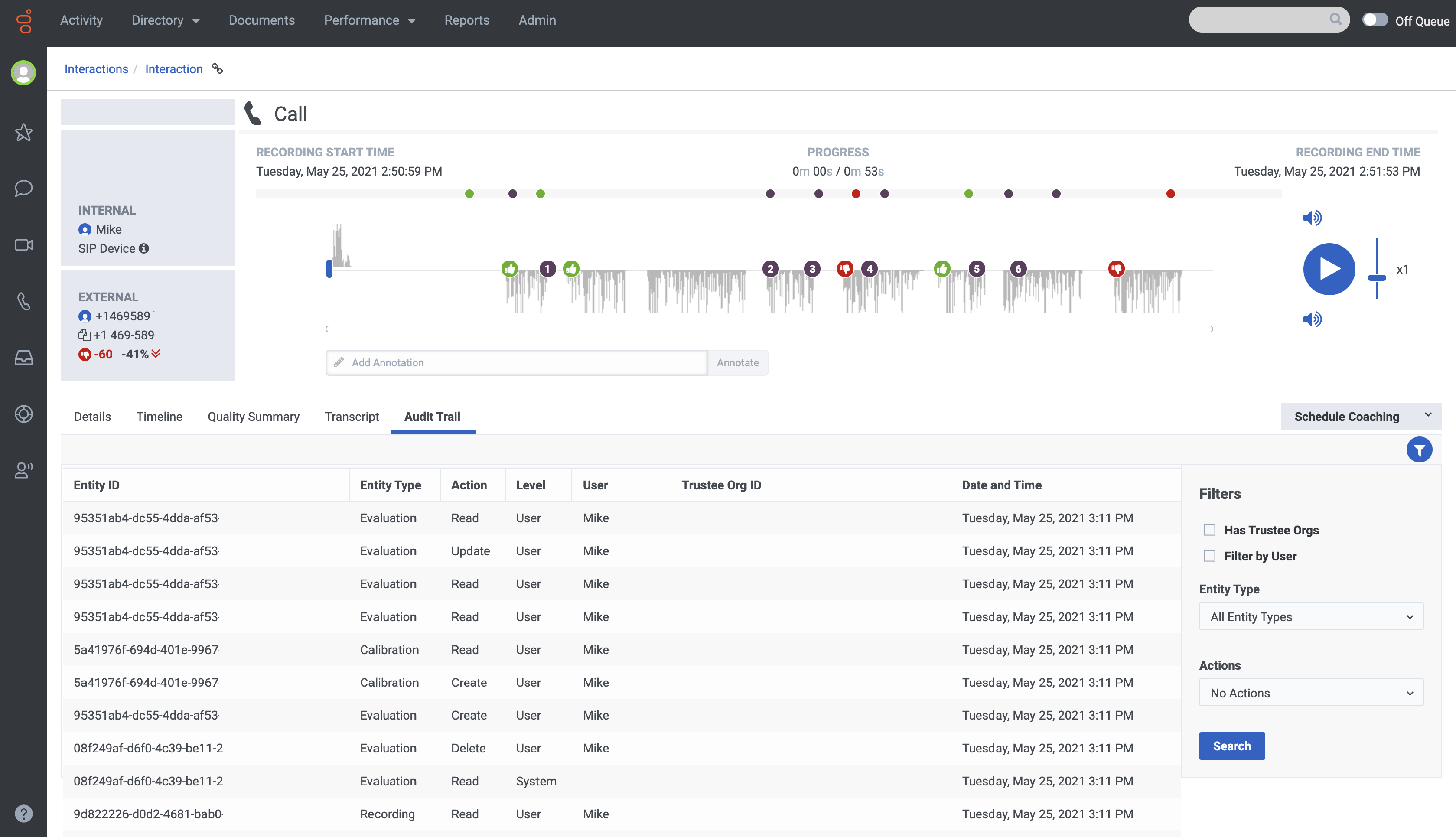Open lifebuoy support icon in sidebar

click(x=23, y=414)
